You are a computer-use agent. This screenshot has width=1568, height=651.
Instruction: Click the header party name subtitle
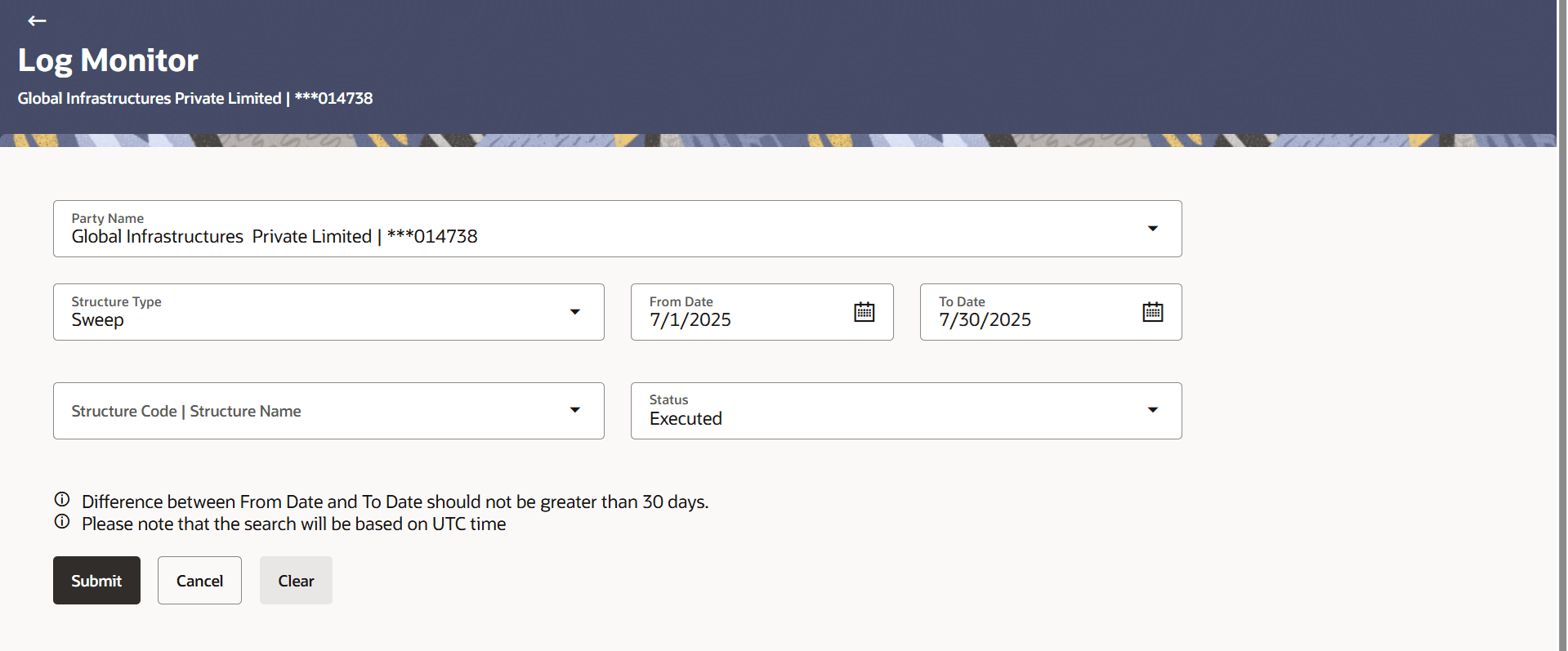tap(195, 98)
